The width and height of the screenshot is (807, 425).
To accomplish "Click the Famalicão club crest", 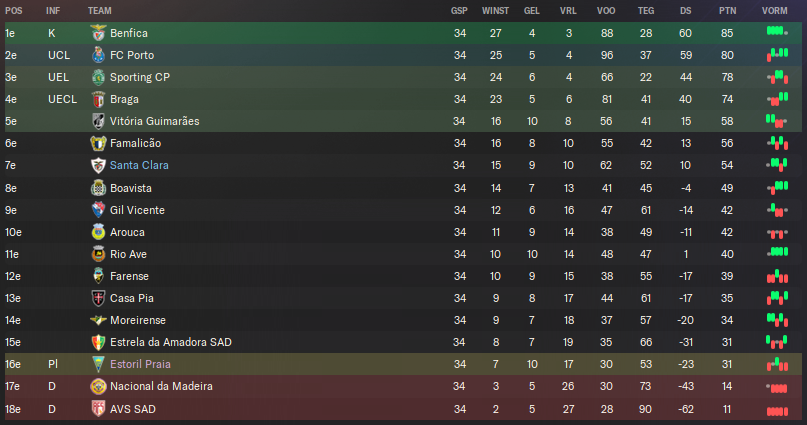I will pyautogui.click(x=98, y=143).
